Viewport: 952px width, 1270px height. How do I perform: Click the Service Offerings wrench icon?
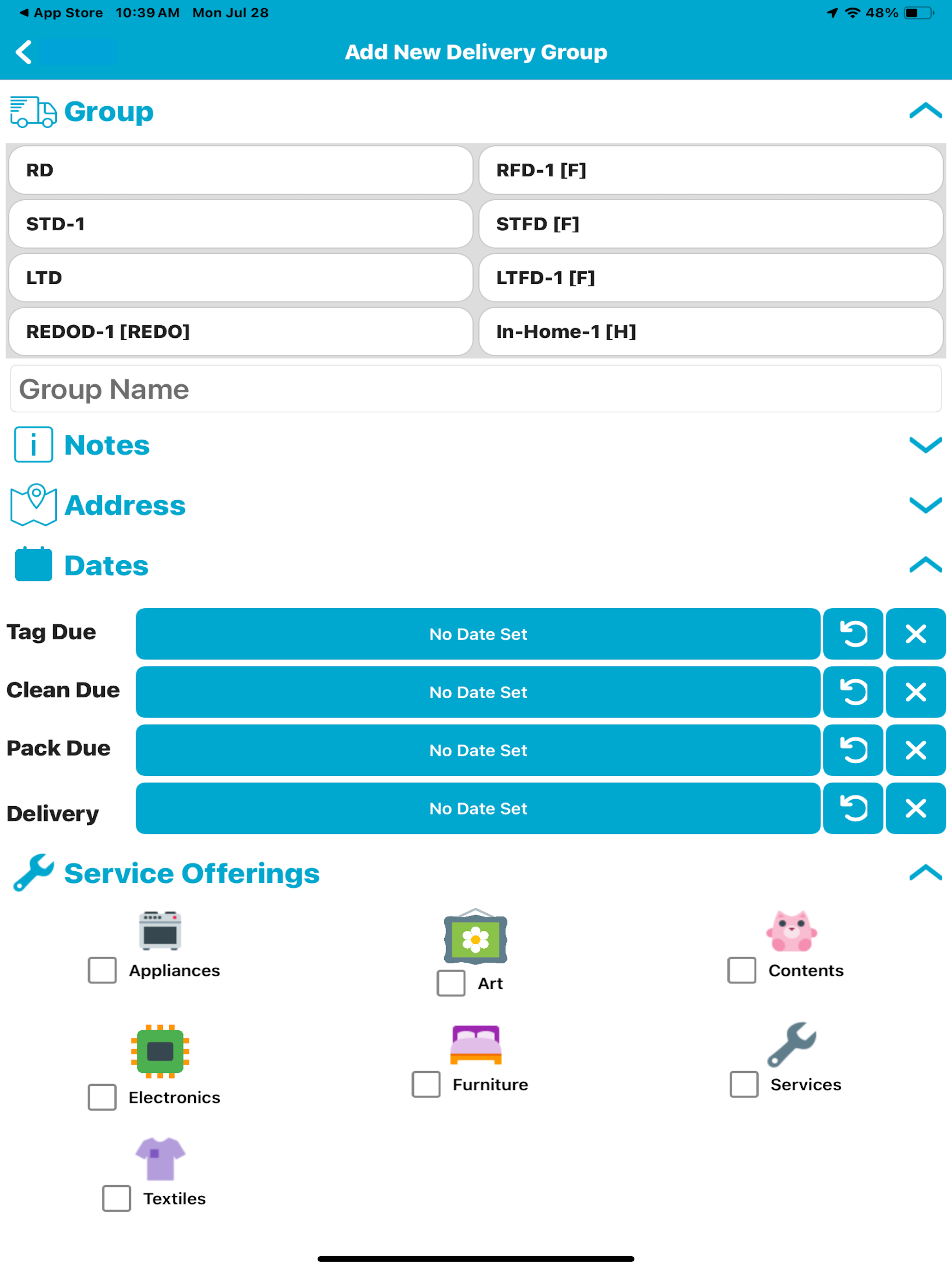click(33, 873)
